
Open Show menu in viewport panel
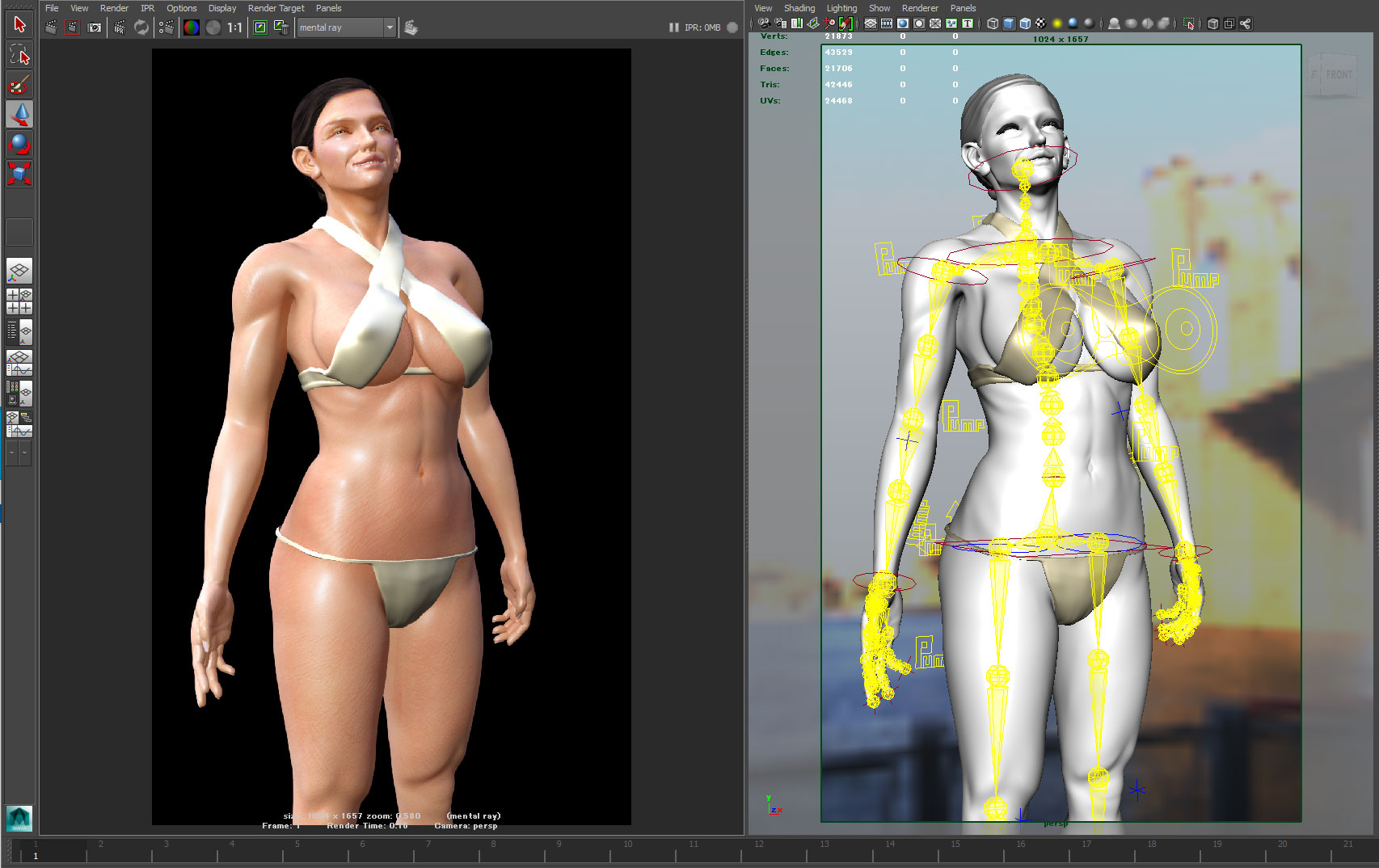[x=879, y=8]
